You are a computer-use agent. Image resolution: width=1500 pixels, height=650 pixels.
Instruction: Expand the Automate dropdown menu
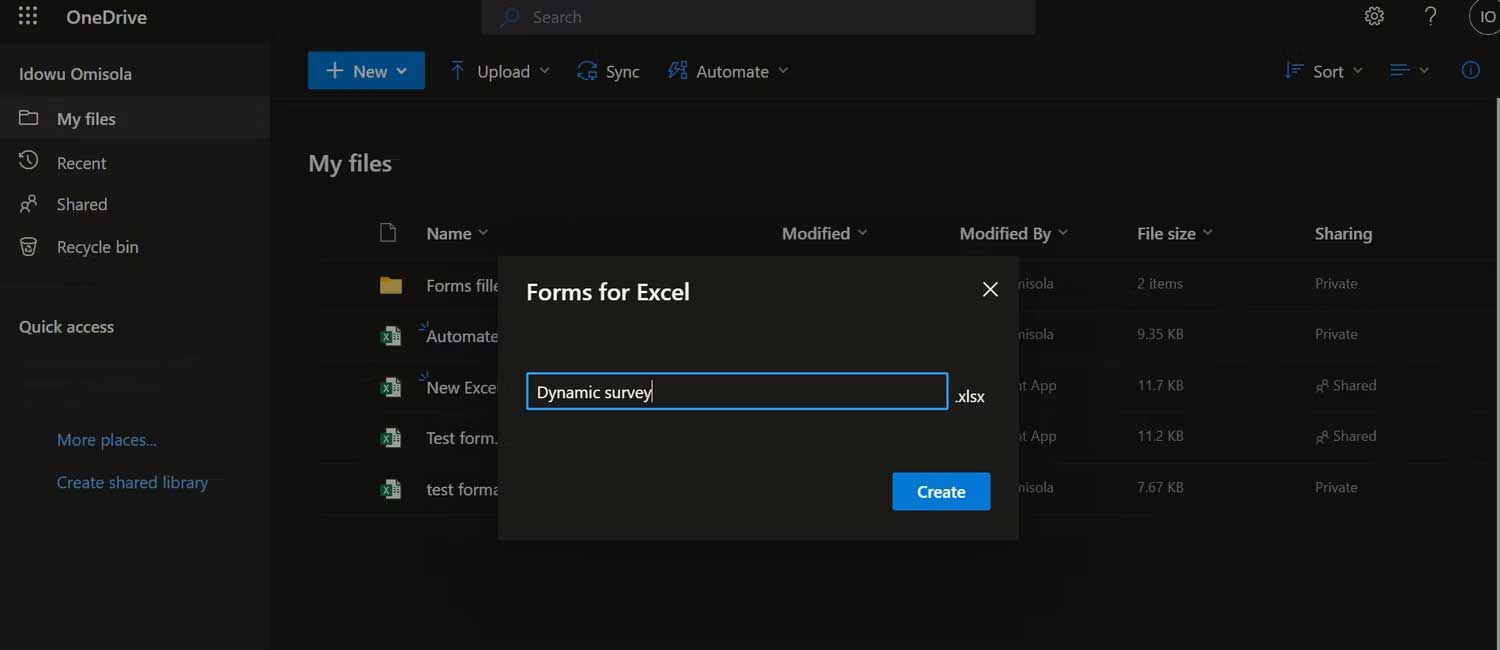[728, 71]
